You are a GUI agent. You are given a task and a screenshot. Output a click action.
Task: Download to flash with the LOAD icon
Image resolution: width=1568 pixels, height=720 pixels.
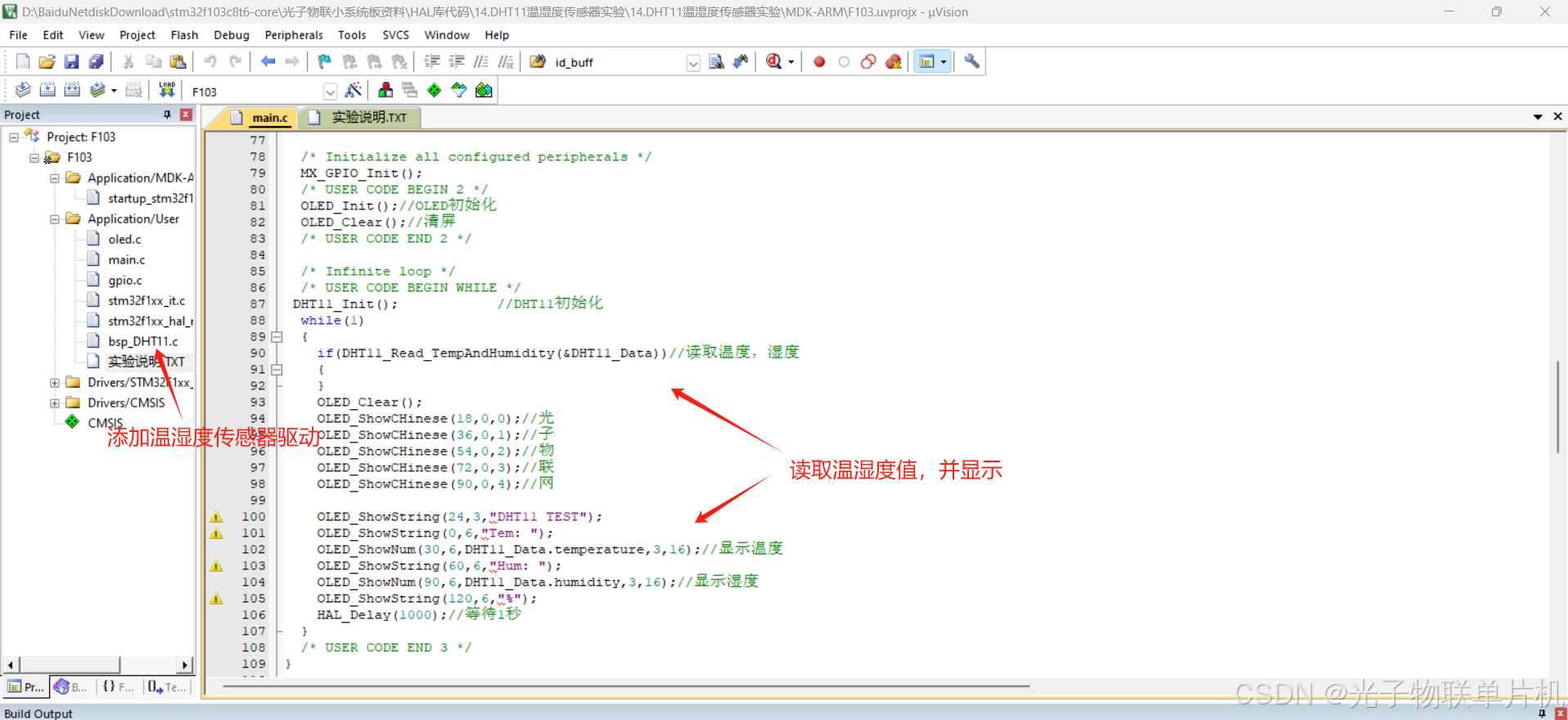point(167,90)
